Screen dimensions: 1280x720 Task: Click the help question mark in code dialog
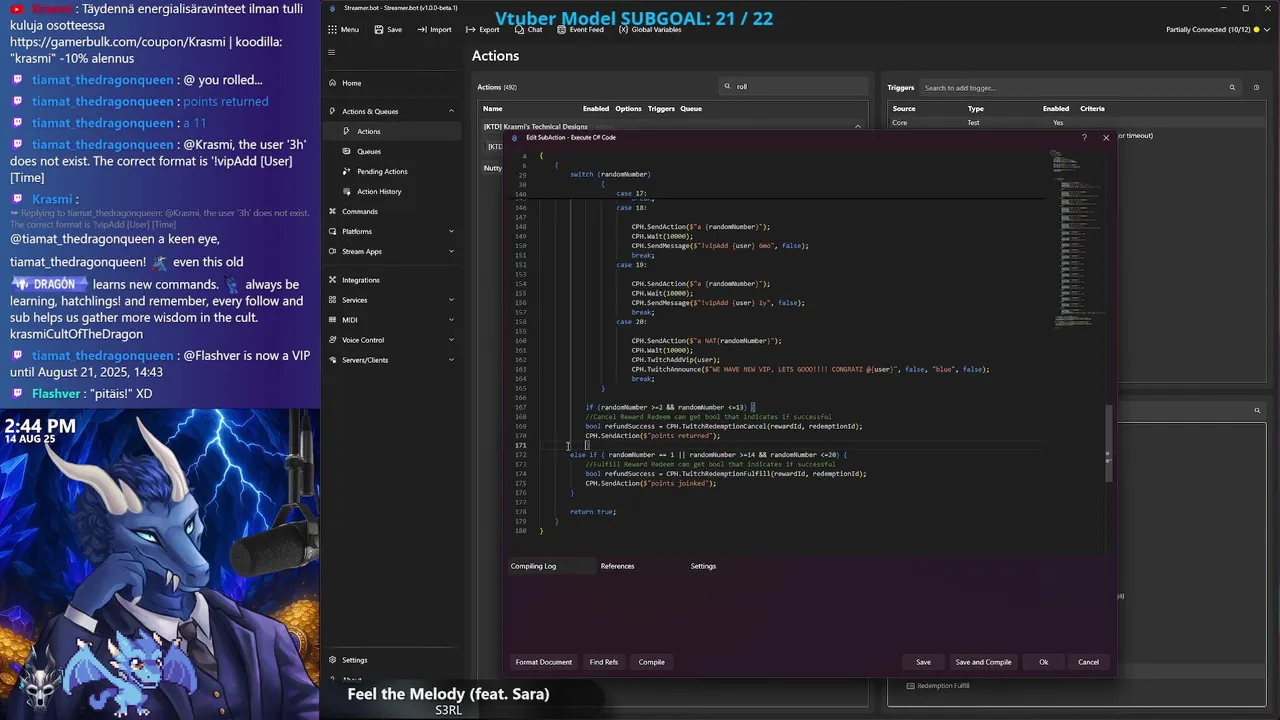(x=1084, y=138)
